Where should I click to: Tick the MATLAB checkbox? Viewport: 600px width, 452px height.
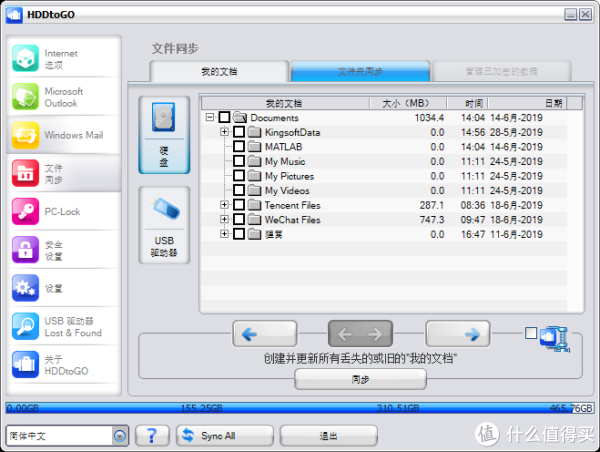click(x=239, y=147)
